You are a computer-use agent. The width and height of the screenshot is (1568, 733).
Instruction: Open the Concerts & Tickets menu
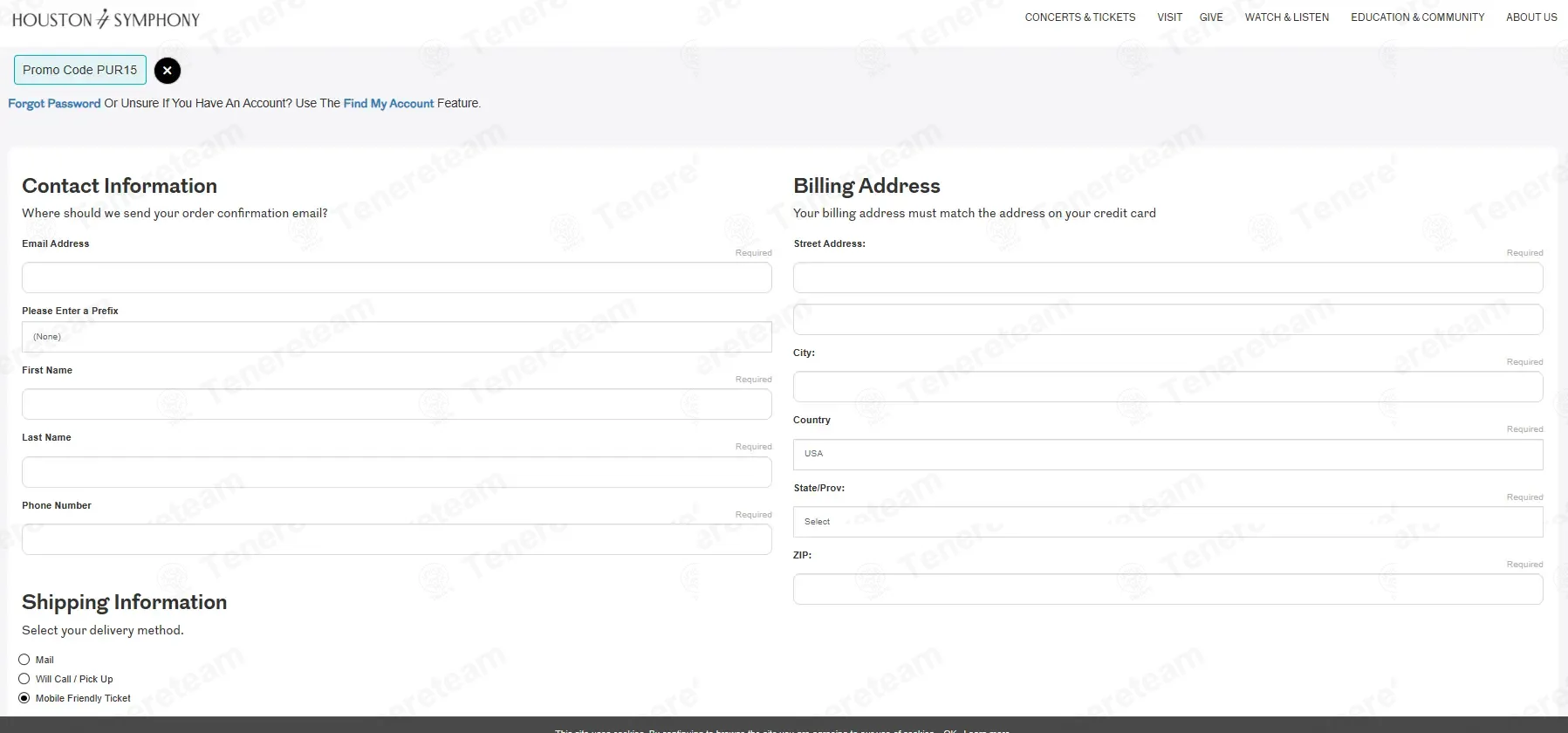coord(1079,17)
